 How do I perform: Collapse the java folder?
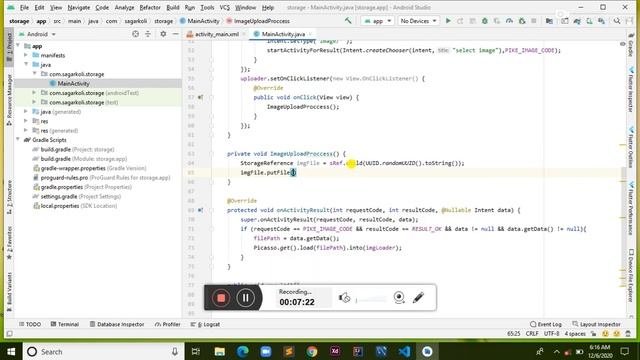pos(26,64)
